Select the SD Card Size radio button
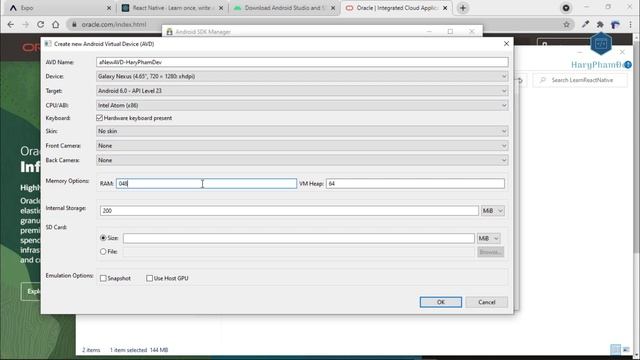This screenshot has width=640, height=360. tap(103, 238)
